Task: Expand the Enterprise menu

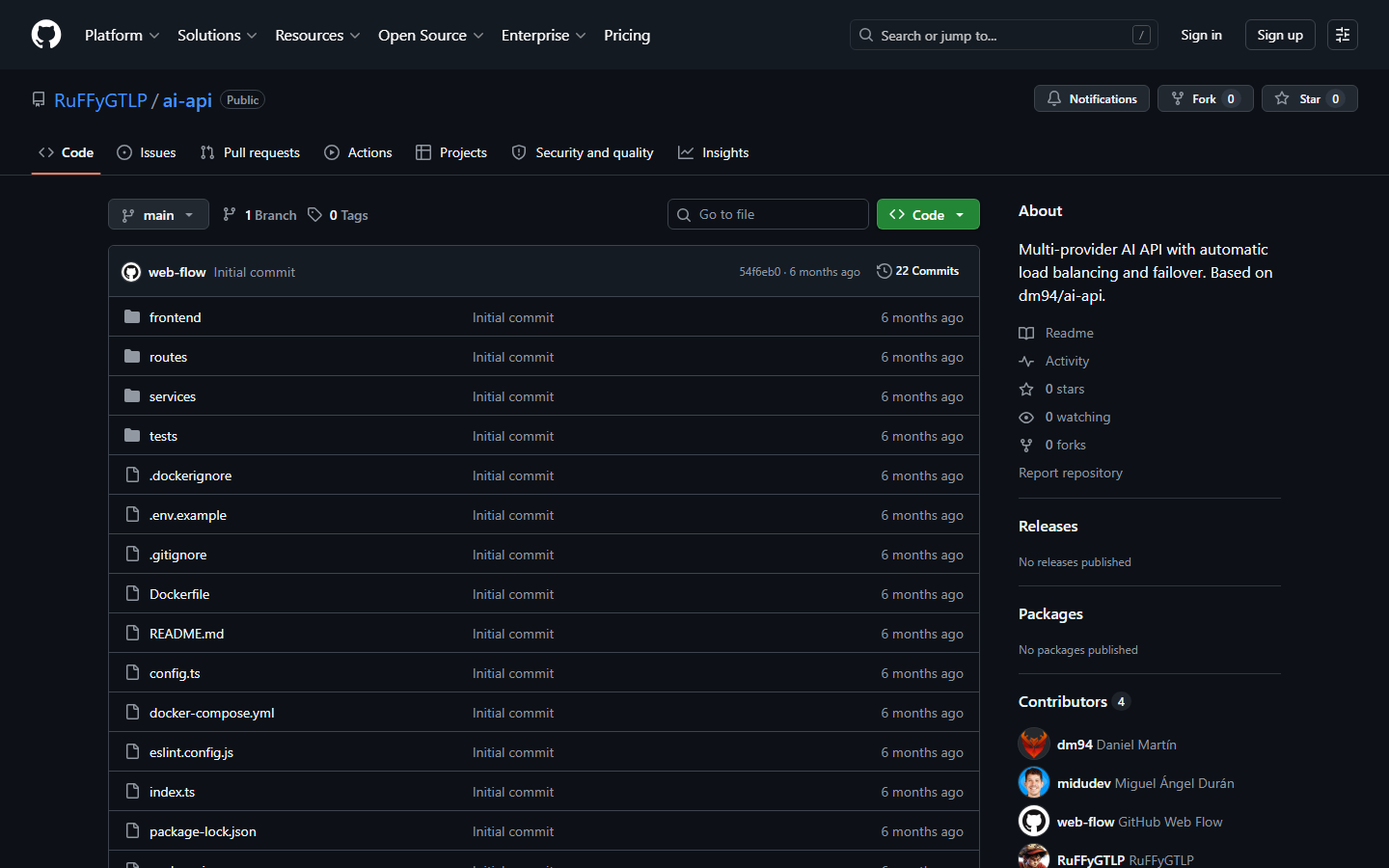Action: coord(543,35)
